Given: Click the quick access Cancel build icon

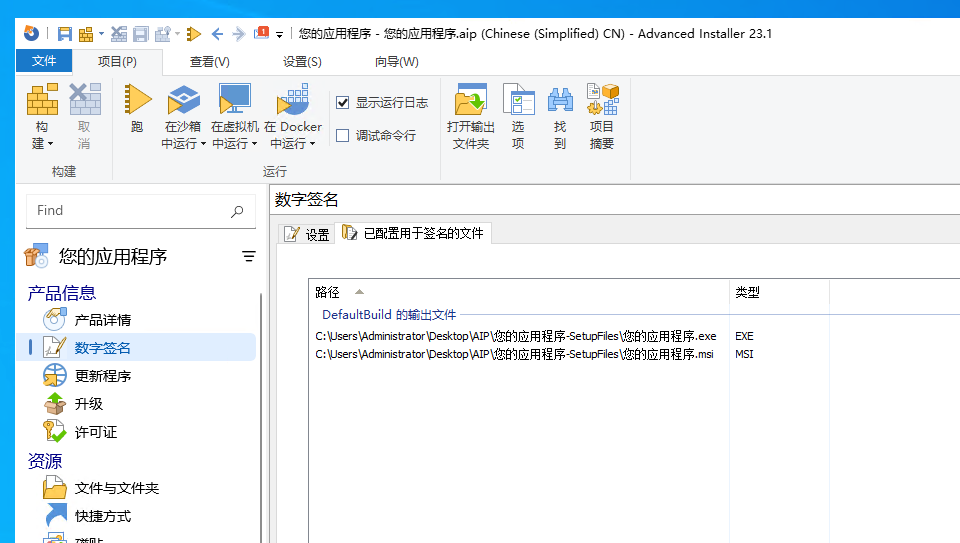Looking at the screenshot, I should click(119, 34).
